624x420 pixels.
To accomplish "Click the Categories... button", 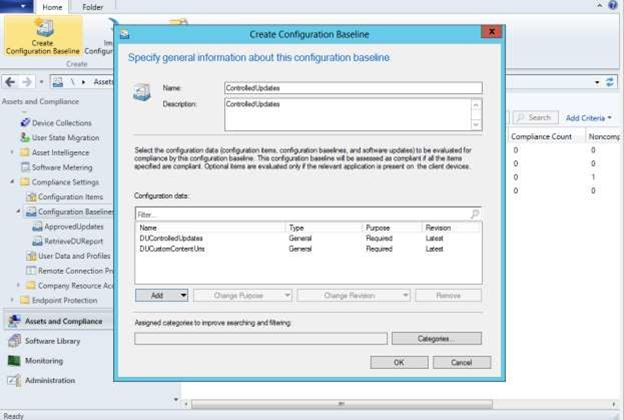I will tap(436, 339).
